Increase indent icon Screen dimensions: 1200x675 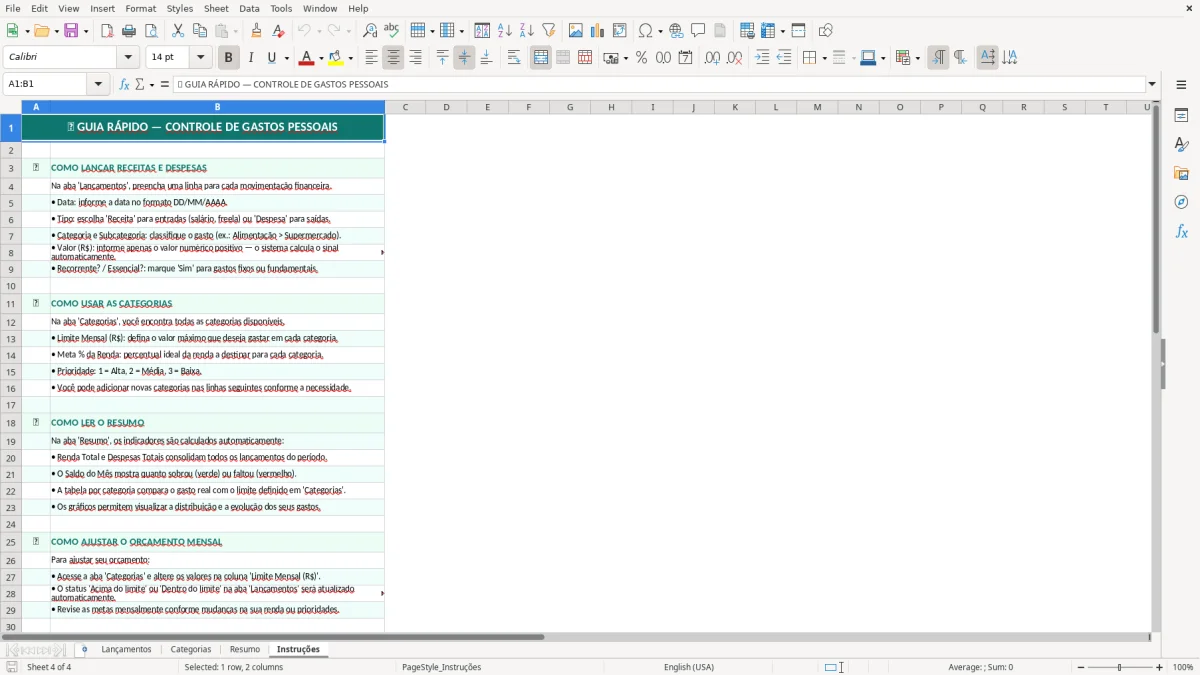coord(762,58)
